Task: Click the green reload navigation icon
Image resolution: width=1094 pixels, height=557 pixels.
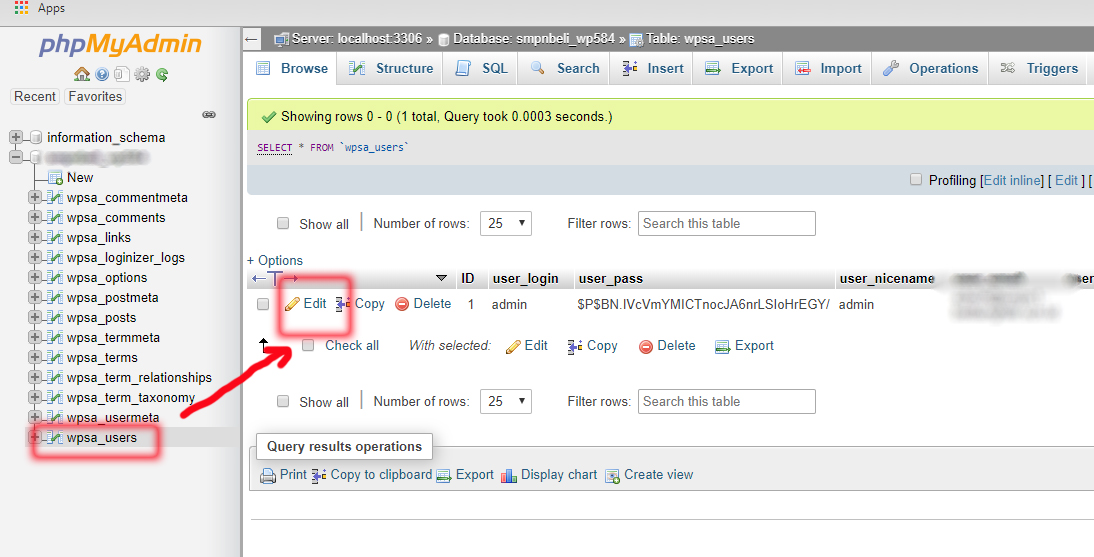Action: click(x=161, y=74)
